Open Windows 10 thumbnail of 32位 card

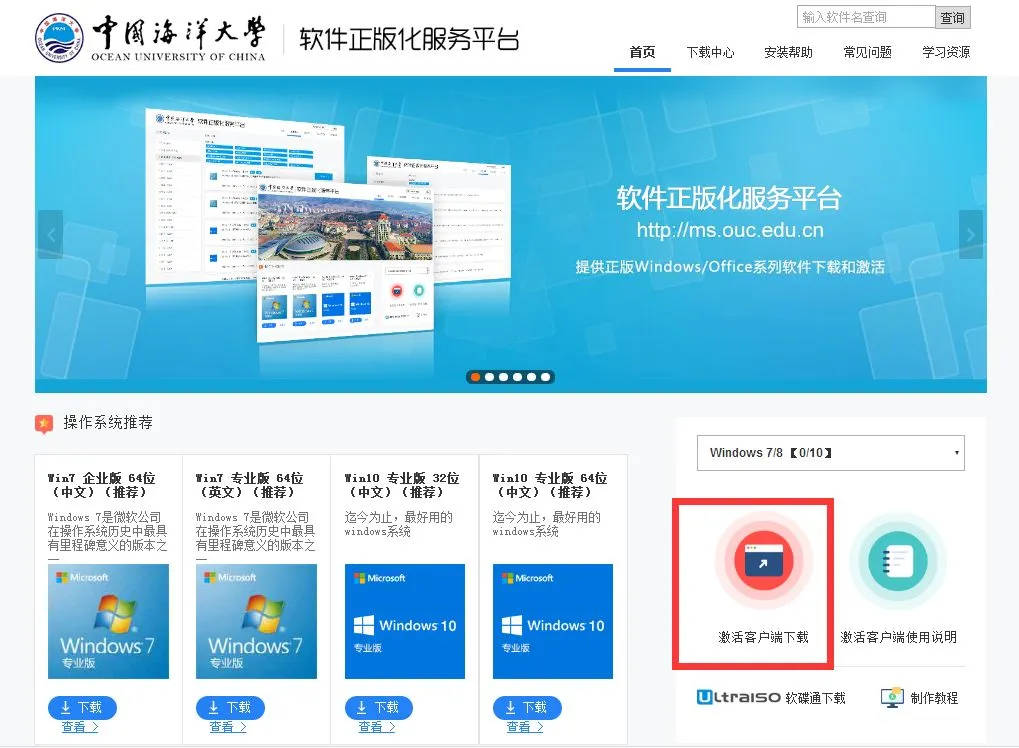[x=405, y=621]
